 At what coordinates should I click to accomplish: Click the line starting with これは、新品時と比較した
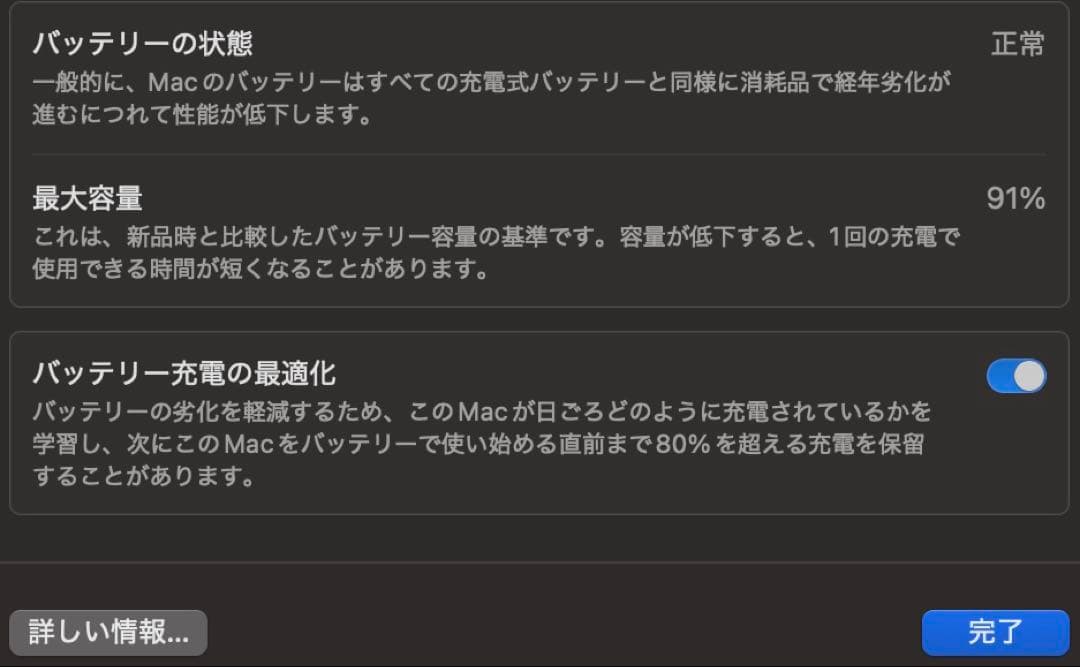click(x=496, y=237)
